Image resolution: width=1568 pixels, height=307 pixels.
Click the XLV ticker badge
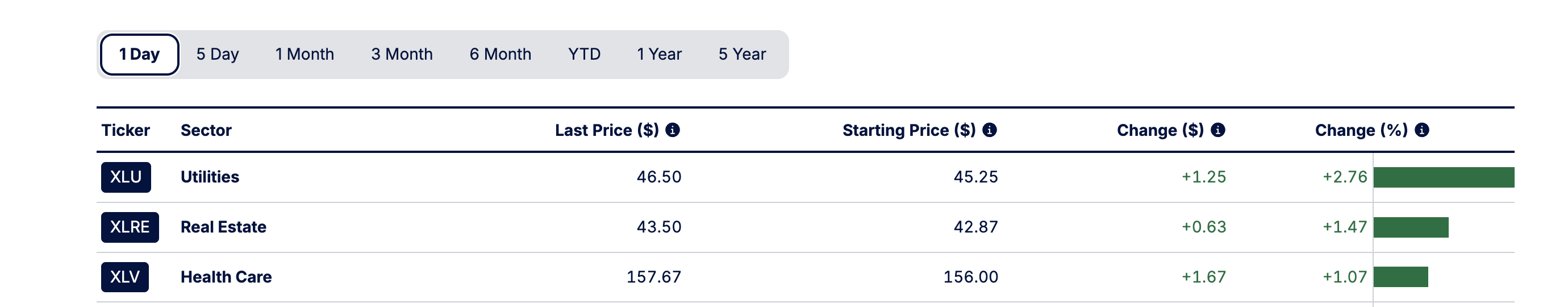tap(125, 277)
